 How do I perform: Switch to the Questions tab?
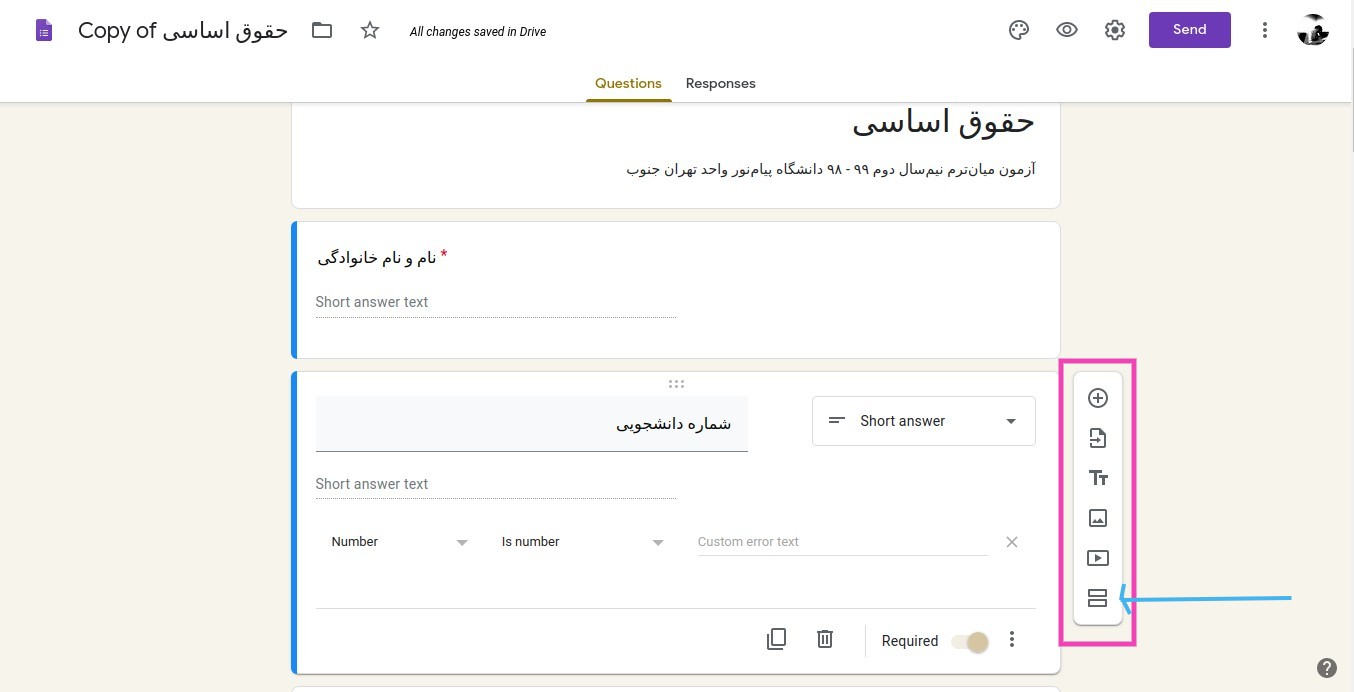[628, 83]
